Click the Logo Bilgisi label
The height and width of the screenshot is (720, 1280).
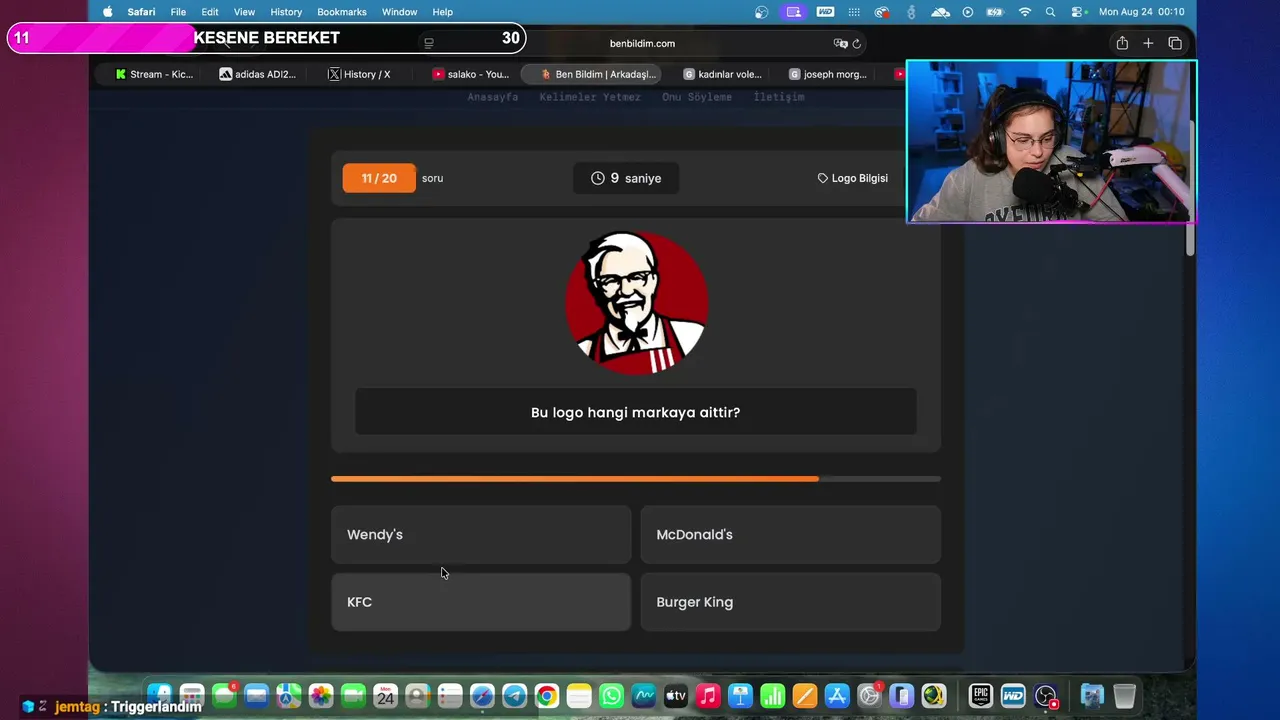[853, 178]
